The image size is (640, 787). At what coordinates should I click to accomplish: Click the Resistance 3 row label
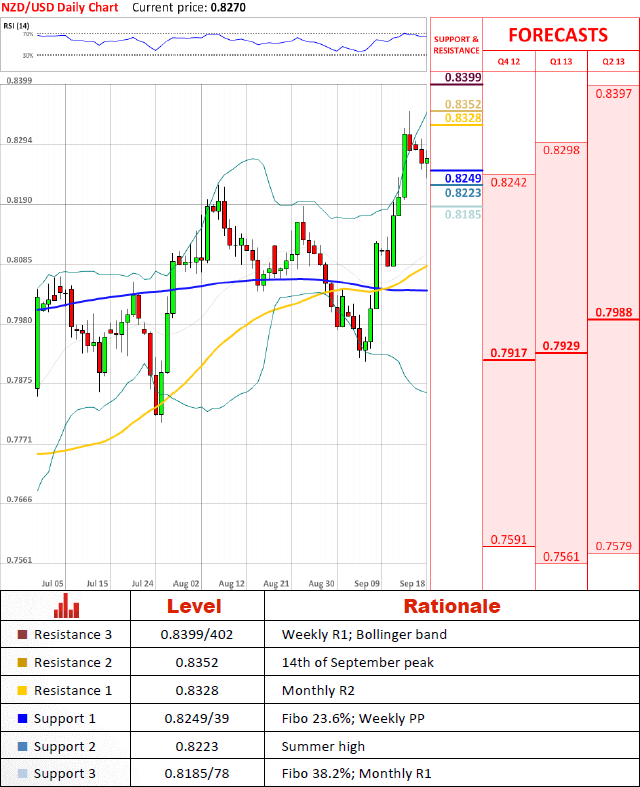[x=73, y=634]
